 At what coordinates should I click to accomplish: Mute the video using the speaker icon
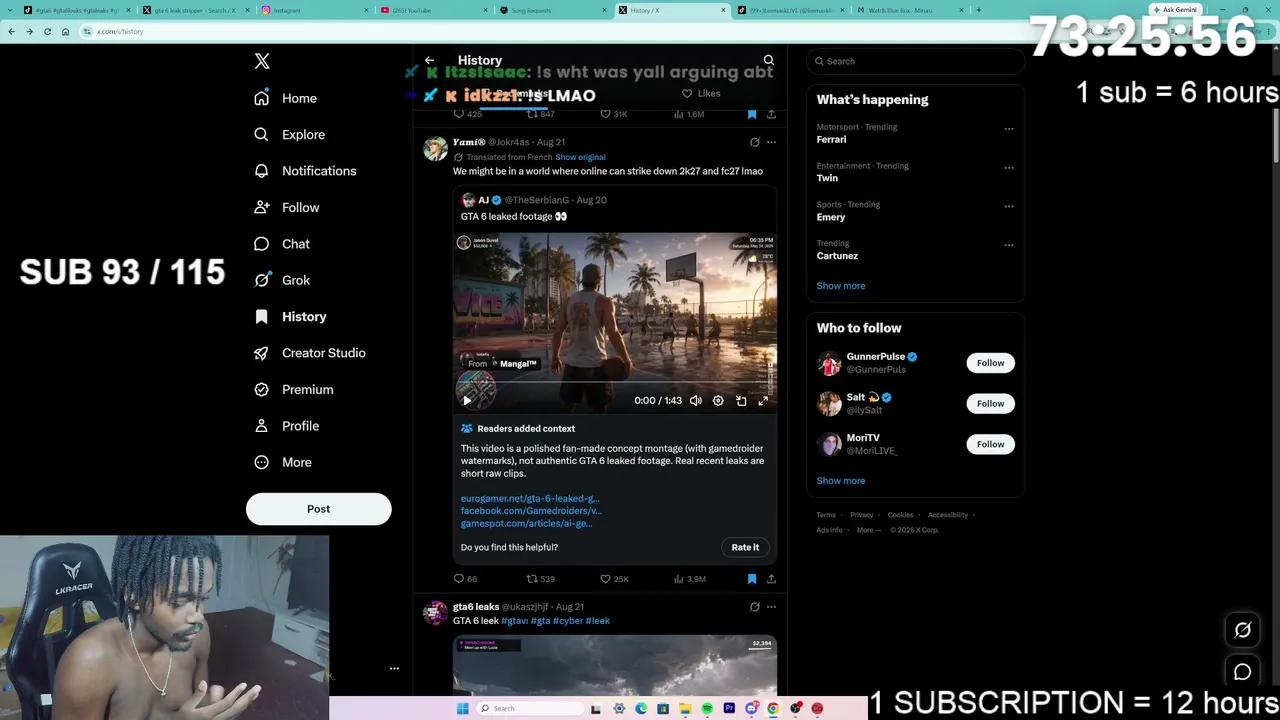coord(696,400)
